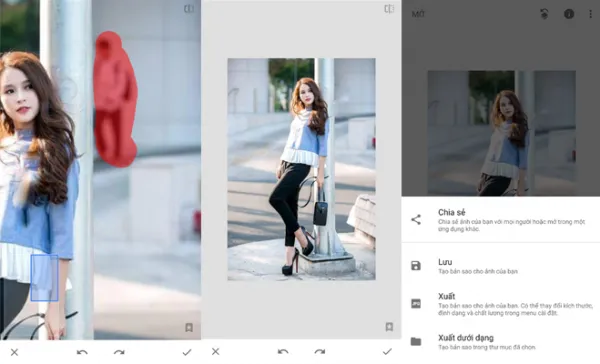Image resolution: width=600 pixels, height=364 pixels.
Task: Tap the dimmed photo preview in third screen
Action: click(502, 133)
